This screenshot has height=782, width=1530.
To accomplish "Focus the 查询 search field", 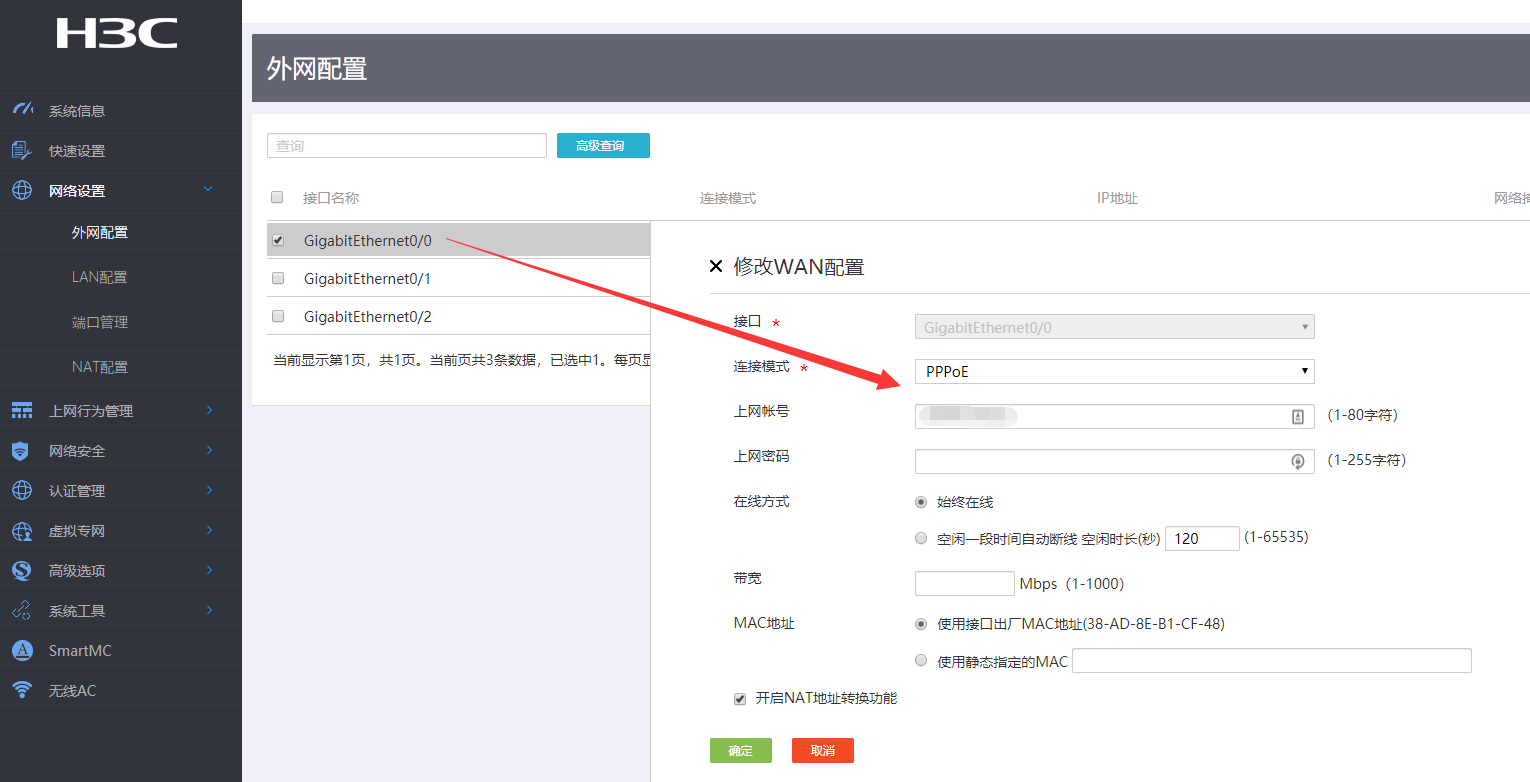I will 407,146.
